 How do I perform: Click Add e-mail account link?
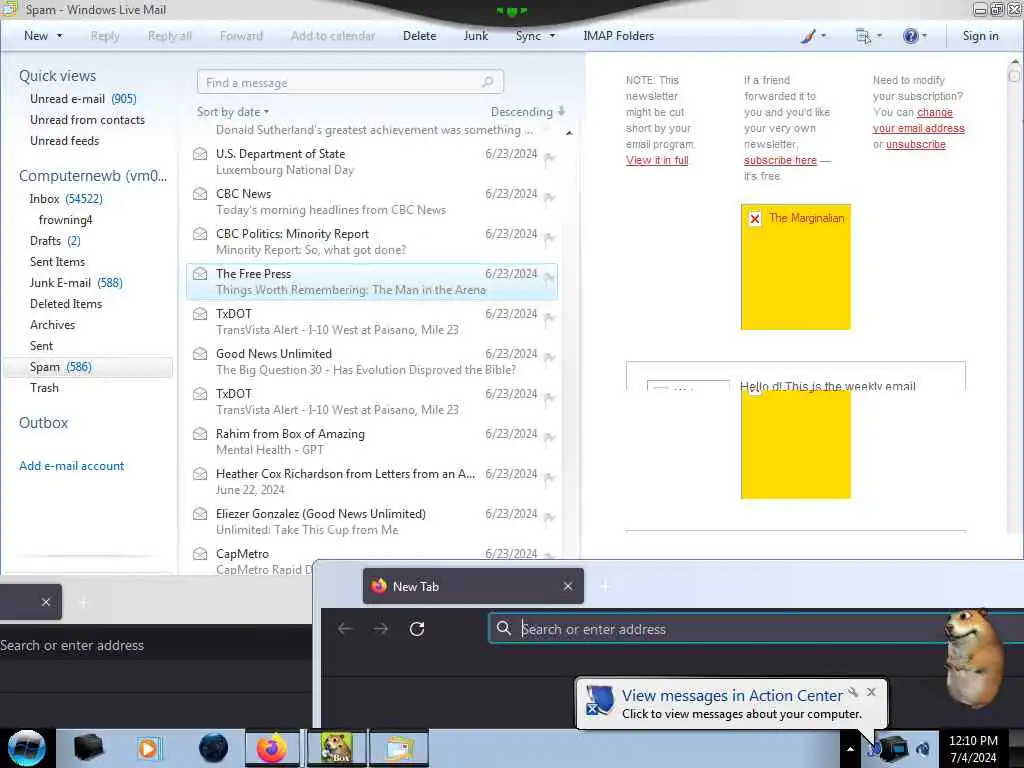coord(71,466)
